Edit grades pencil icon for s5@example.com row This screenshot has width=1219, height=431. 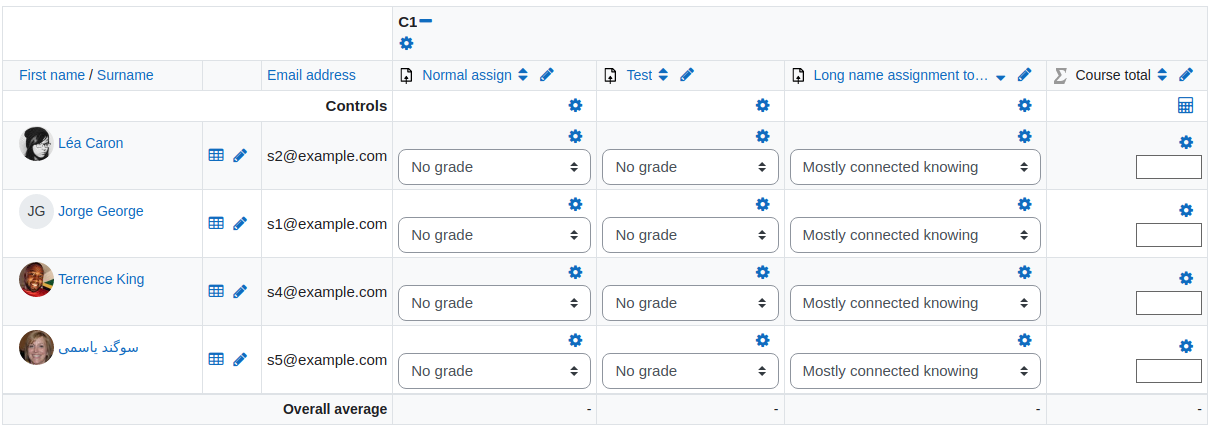click(240, 359)
